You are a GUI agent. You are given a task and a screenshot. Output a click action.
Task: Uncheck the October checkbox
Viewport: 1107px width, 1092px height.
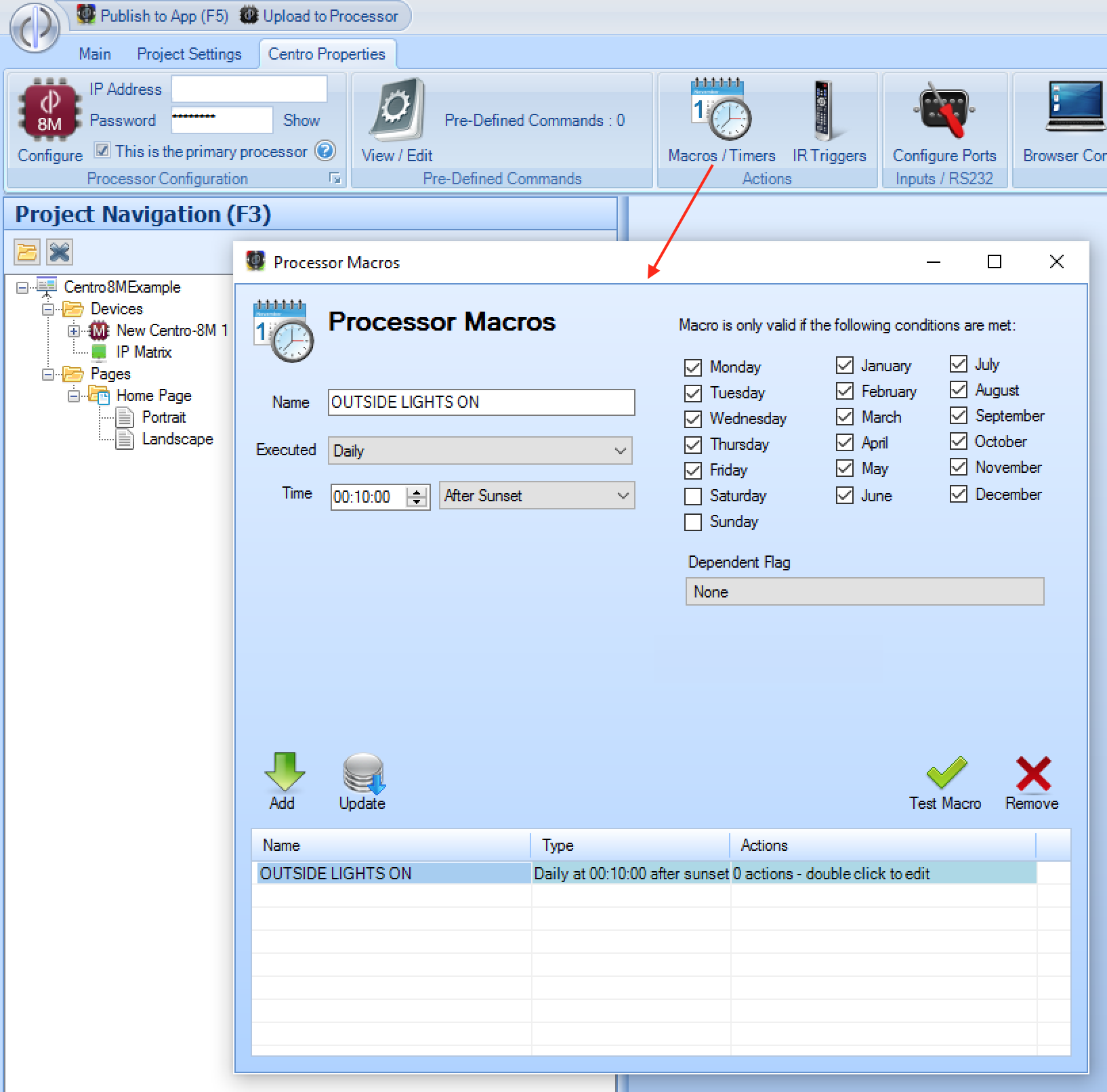click(958, 441)
